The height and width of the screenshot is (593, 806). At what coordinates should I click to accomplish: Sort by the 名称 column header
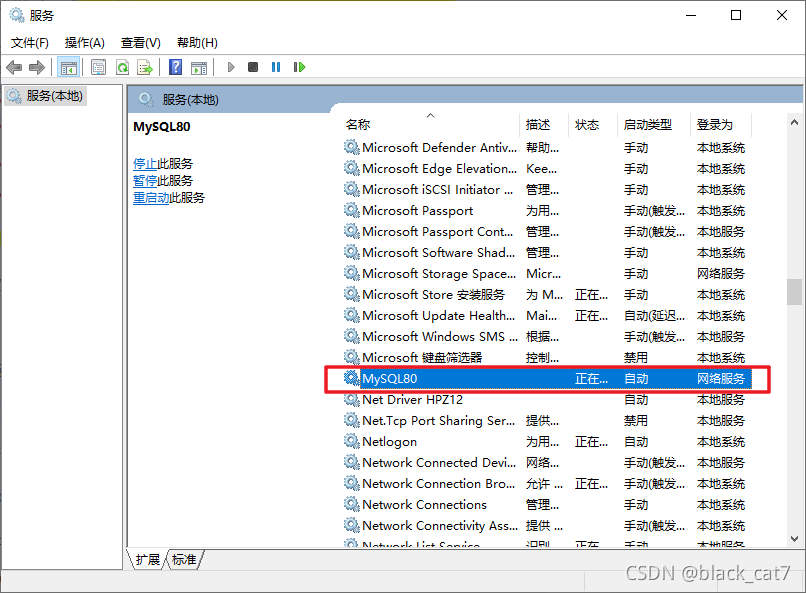tap(431, 125)
